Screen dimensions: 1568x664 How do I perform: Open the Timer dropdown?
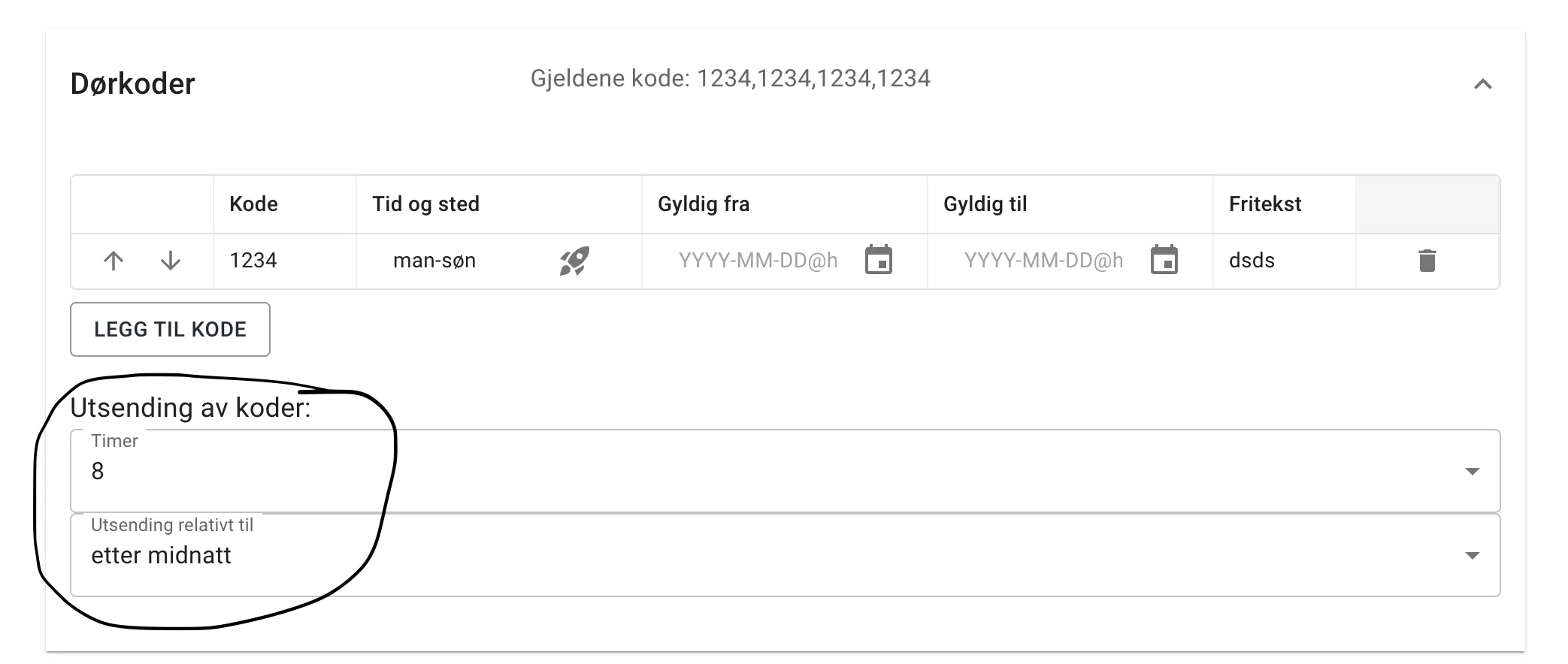click(1472, 471)
